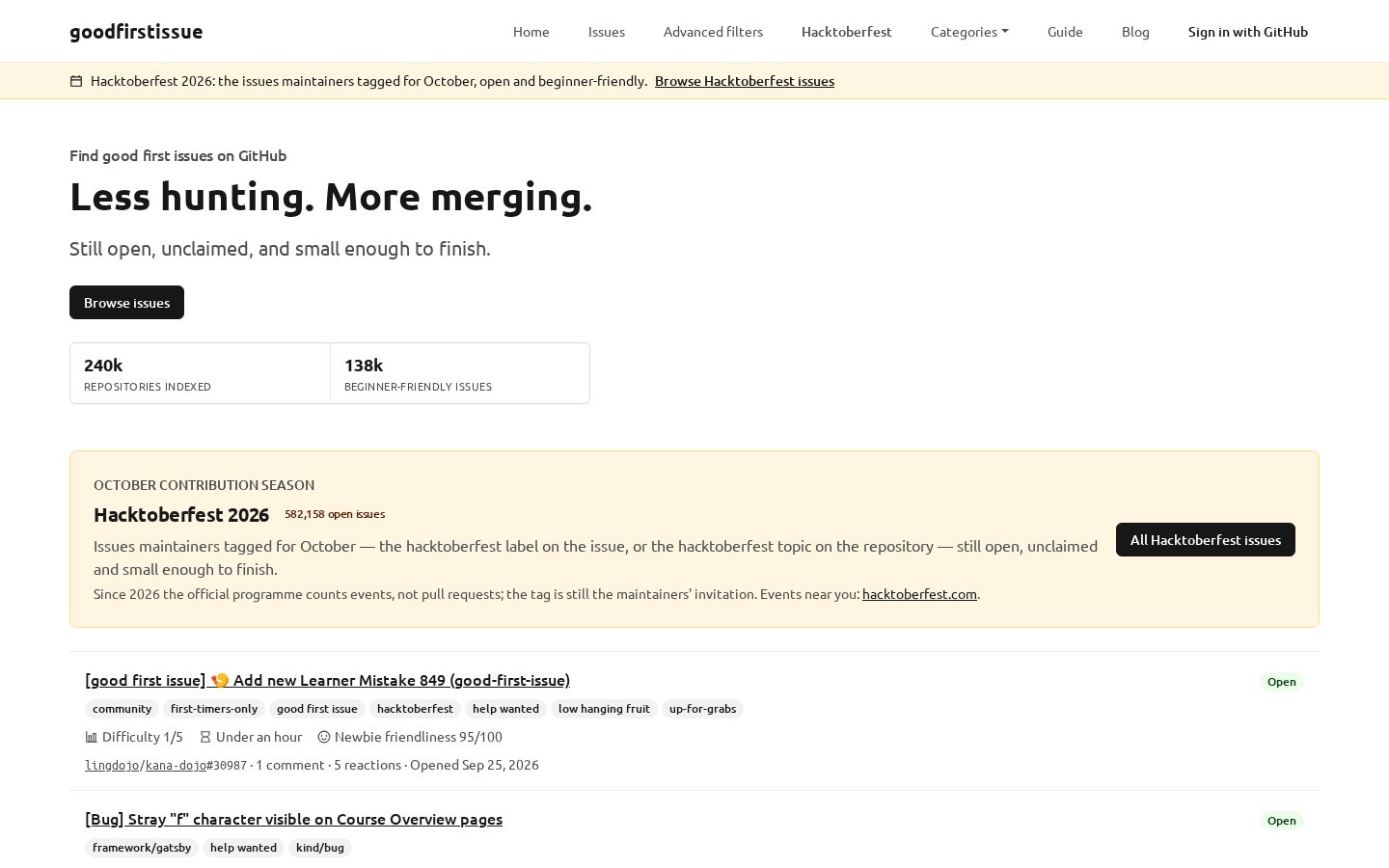
Task: Click the framework/gatsby label tag
Action: (x=142, y=848)
